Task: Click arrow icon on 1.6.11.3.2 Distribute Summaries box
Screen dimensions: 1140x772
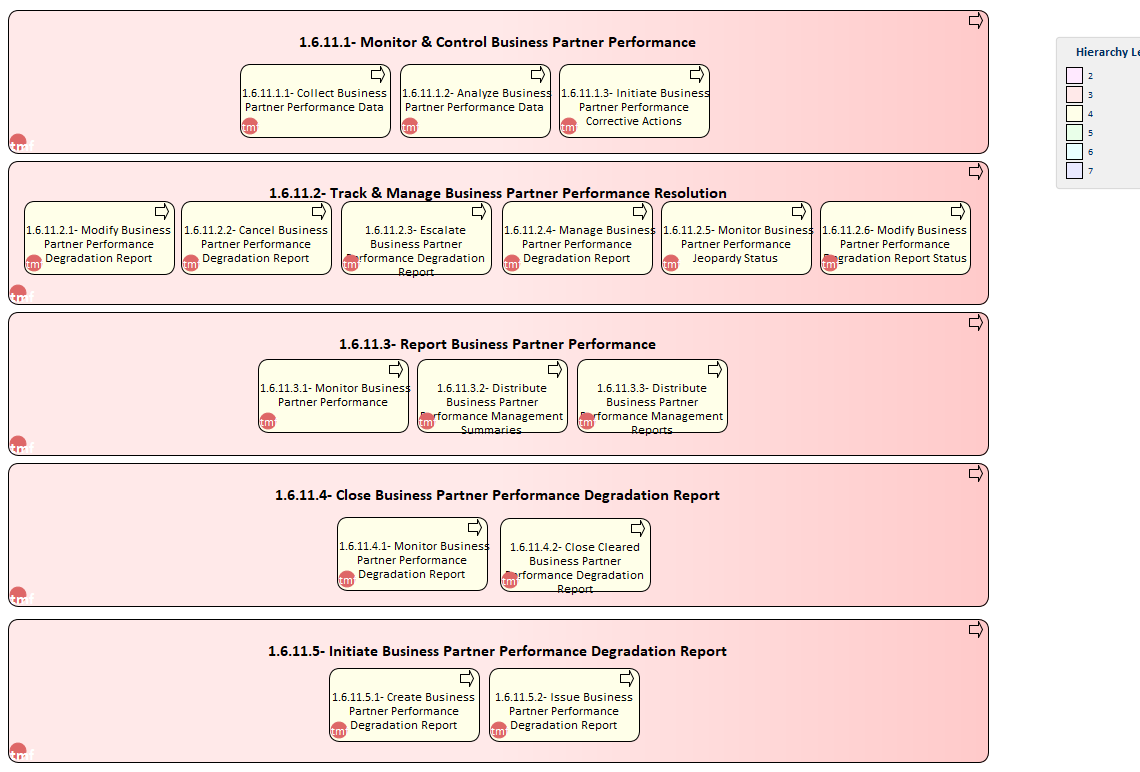Action: 555,369
